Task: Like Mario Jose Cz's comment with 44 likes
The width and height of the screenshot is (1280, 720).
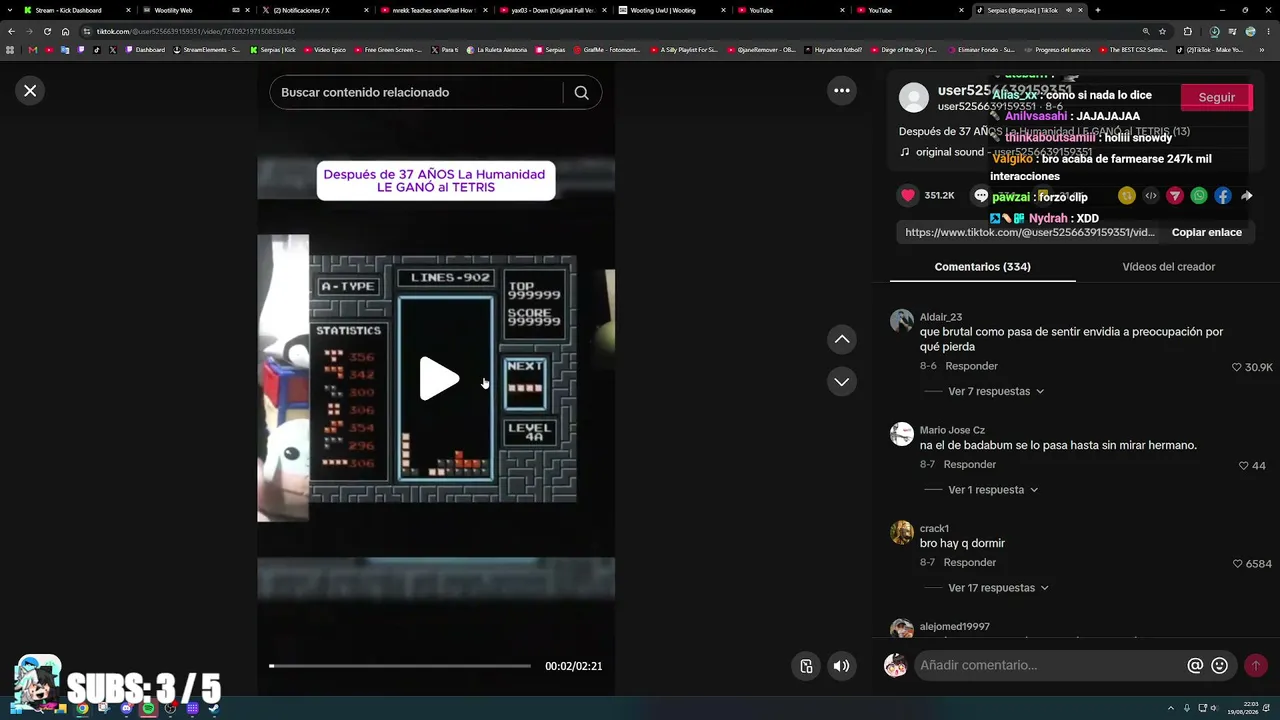Action: [x=1244, y=465]
